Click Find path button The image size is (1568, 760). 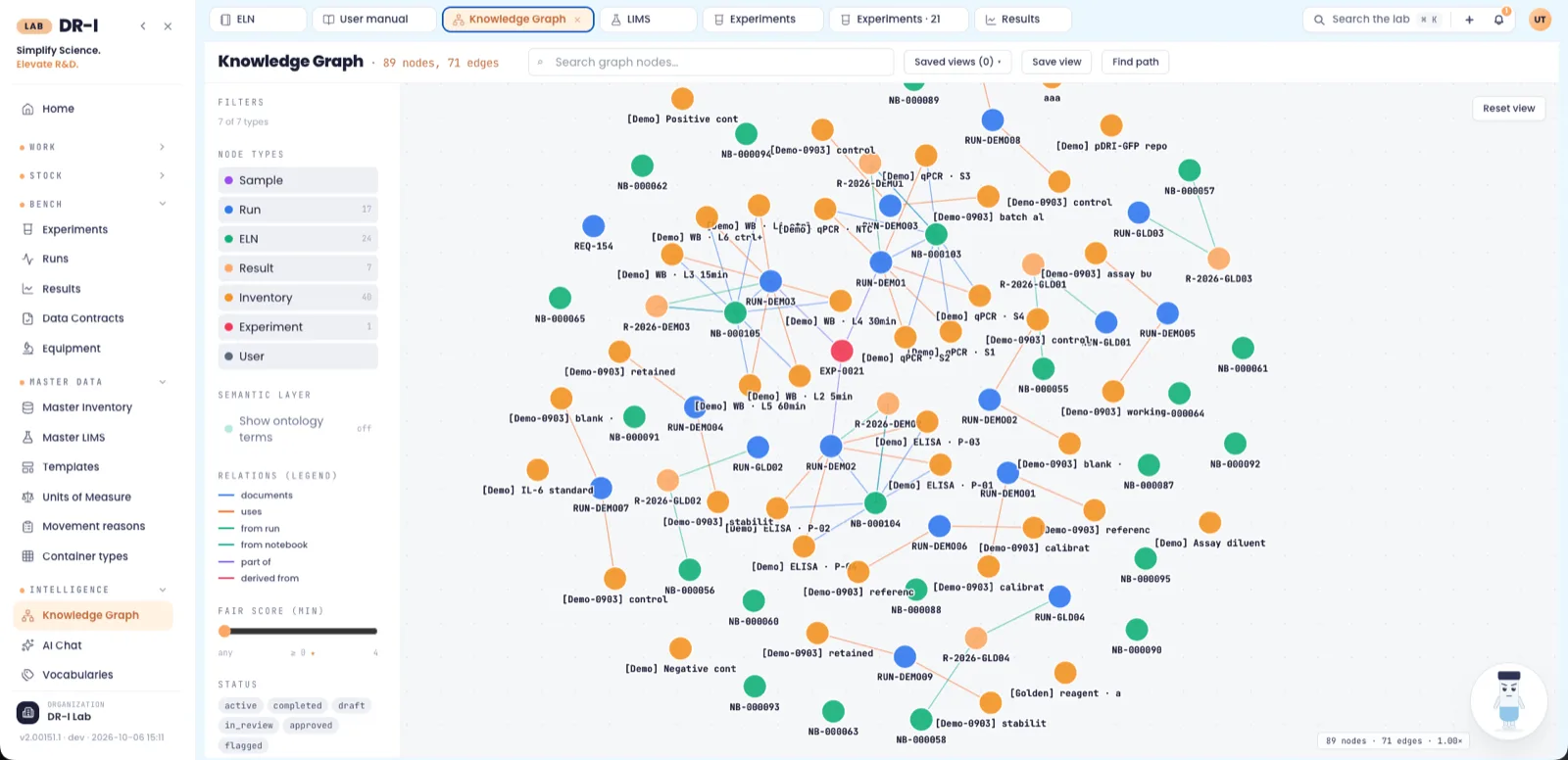coord(1136,62)
